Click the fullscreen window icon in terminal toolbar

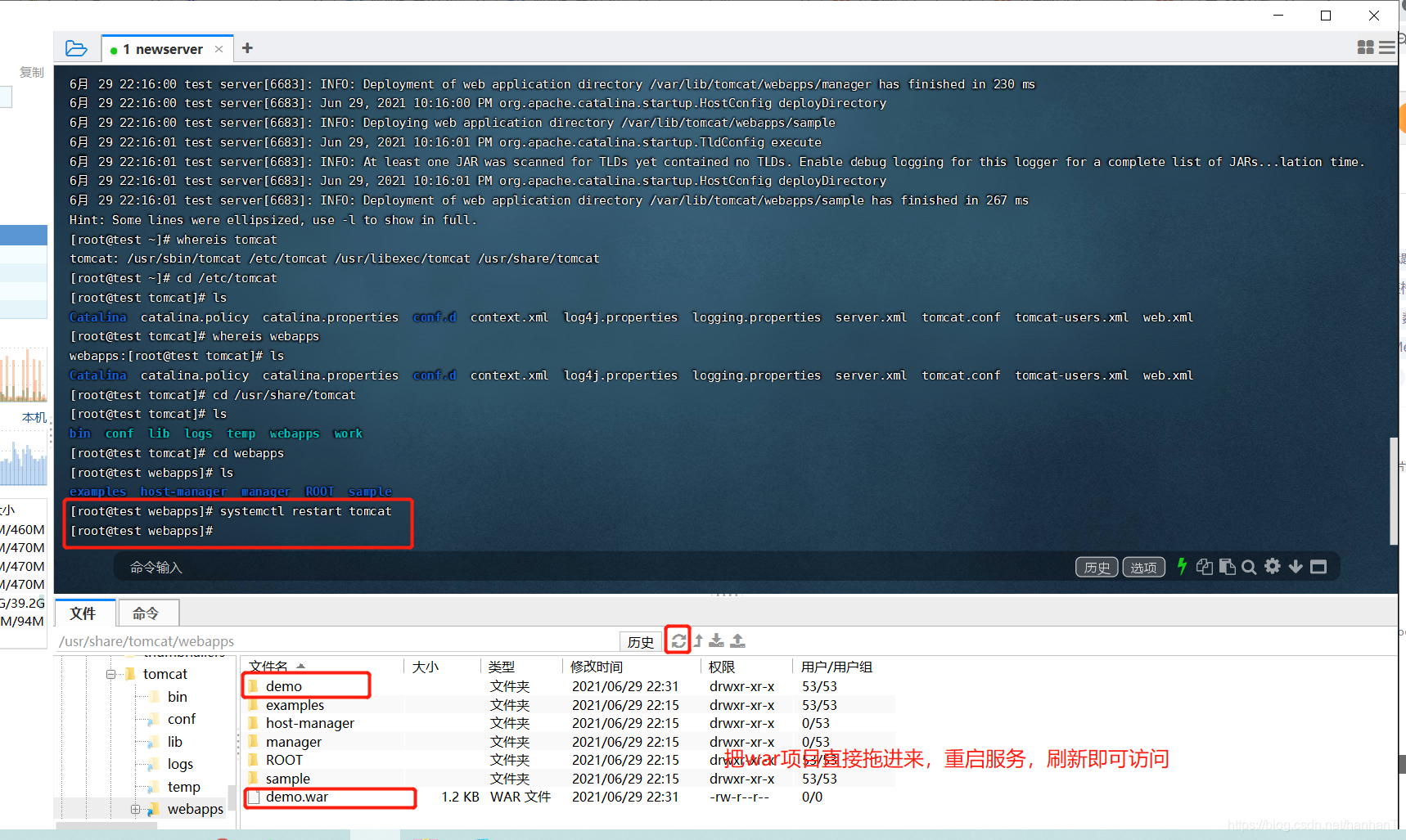pos(1318,567)
